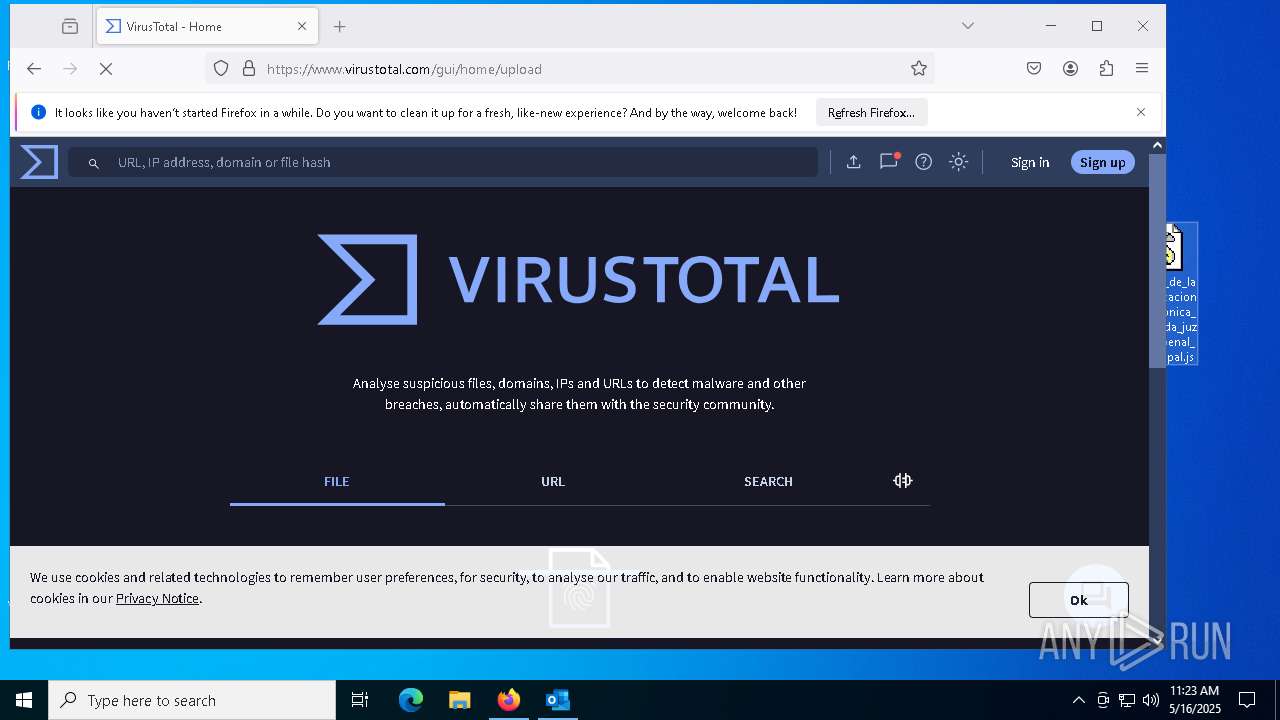Click the info icon in Firefox notification bar
Viewport: 1280px width, 720px height.
pyautogui.click(x=38, y=112)
